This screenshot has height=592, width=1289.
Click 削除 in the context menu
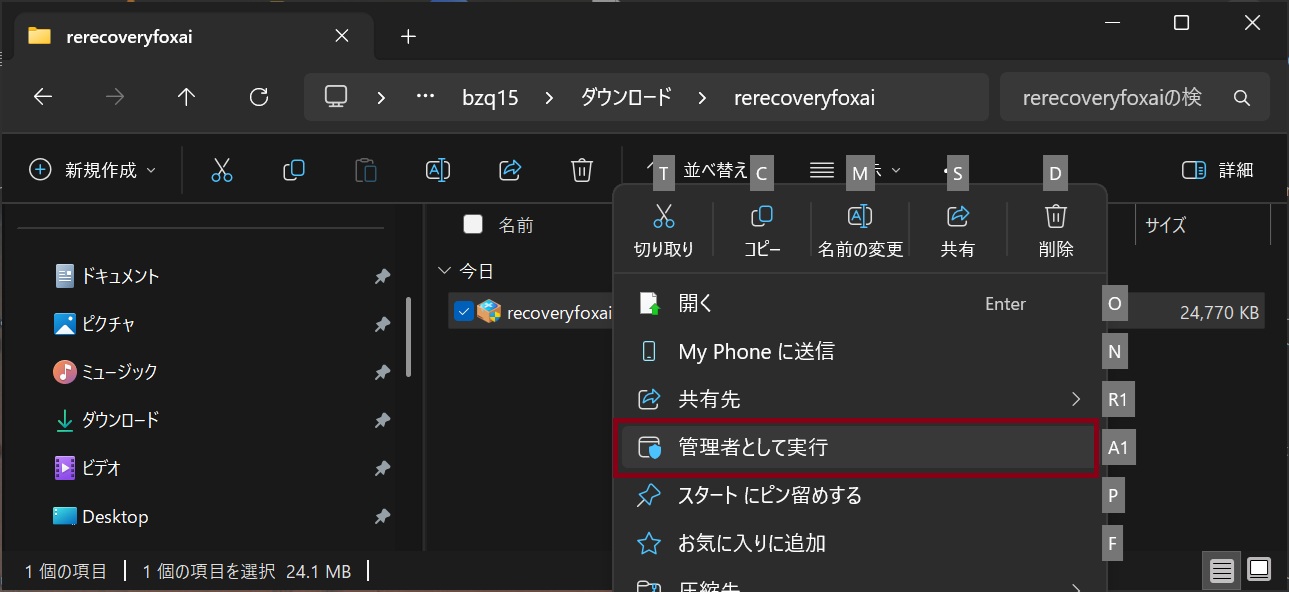pyautogui.click(x=1056, y=230)
